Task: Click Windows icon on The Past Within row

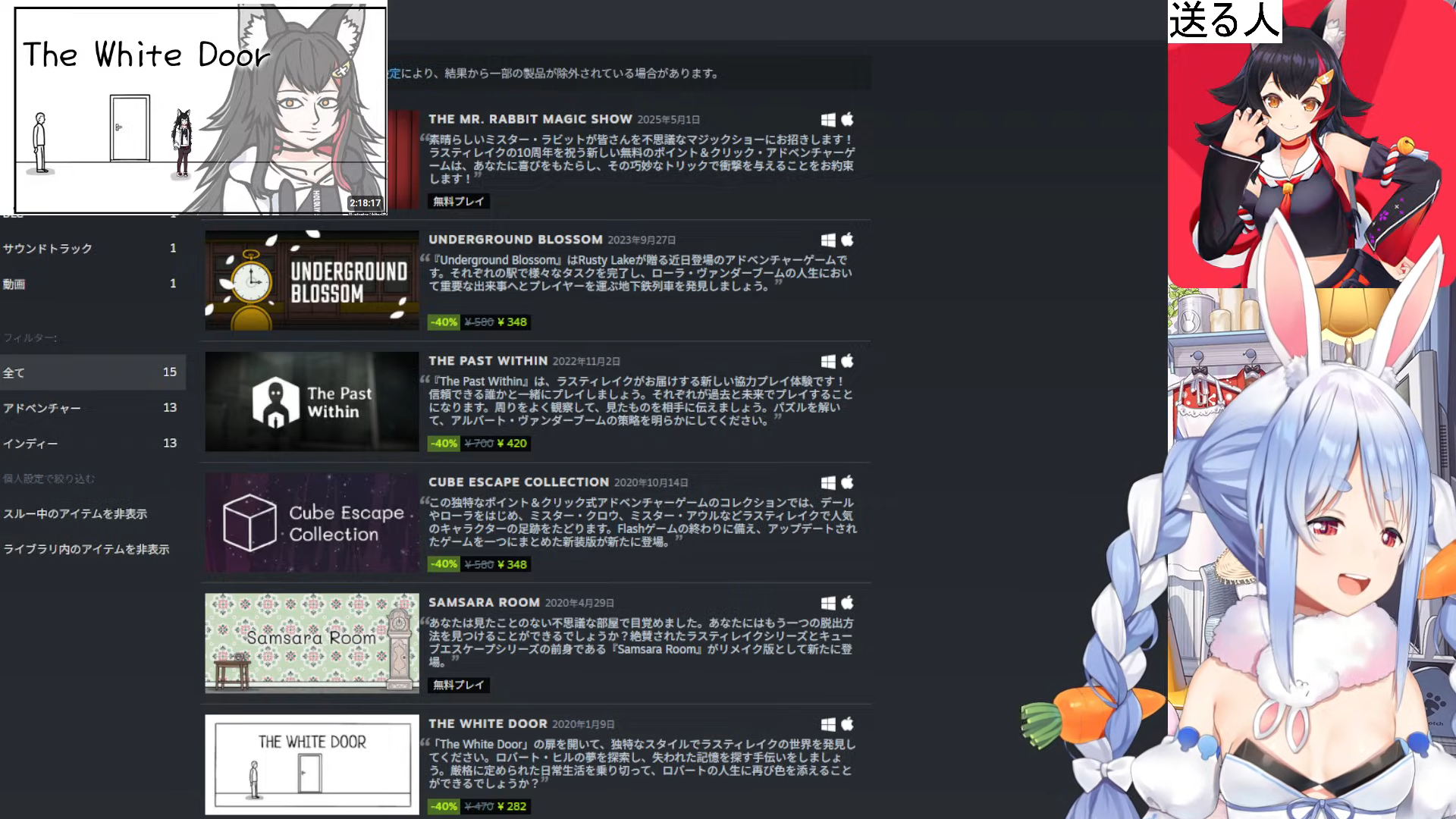Action: click(x=828, y=362)
